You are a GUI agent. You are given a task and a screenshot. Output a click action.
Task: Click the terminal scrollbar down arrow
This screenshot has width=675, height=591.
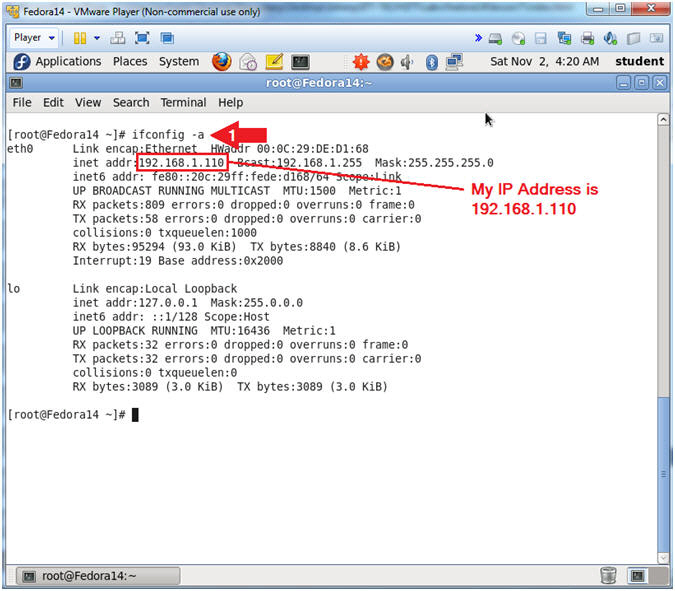[663, 557]
